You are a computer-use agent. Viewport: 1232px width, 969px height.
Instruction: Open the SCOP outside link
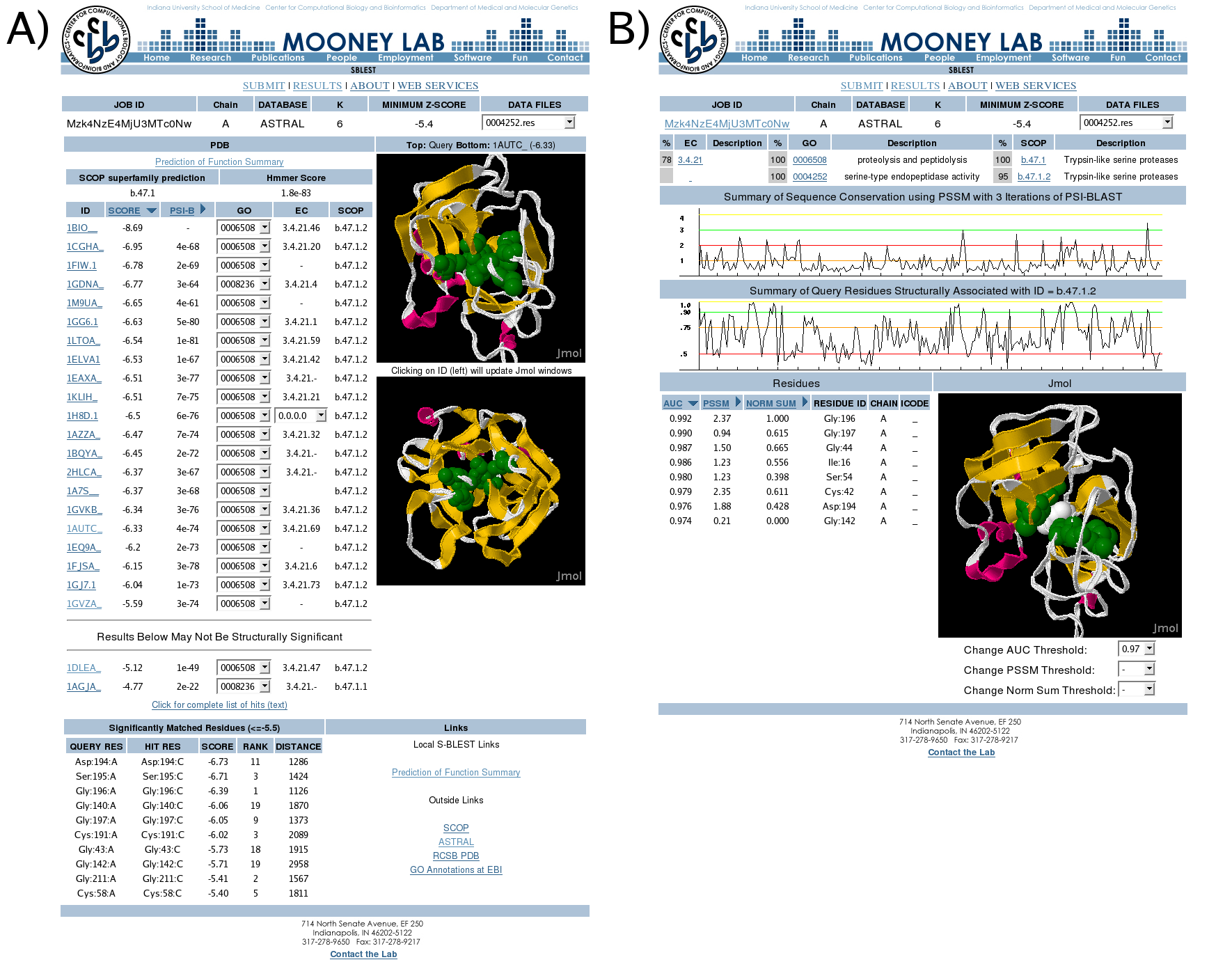[x=456, y=828]
